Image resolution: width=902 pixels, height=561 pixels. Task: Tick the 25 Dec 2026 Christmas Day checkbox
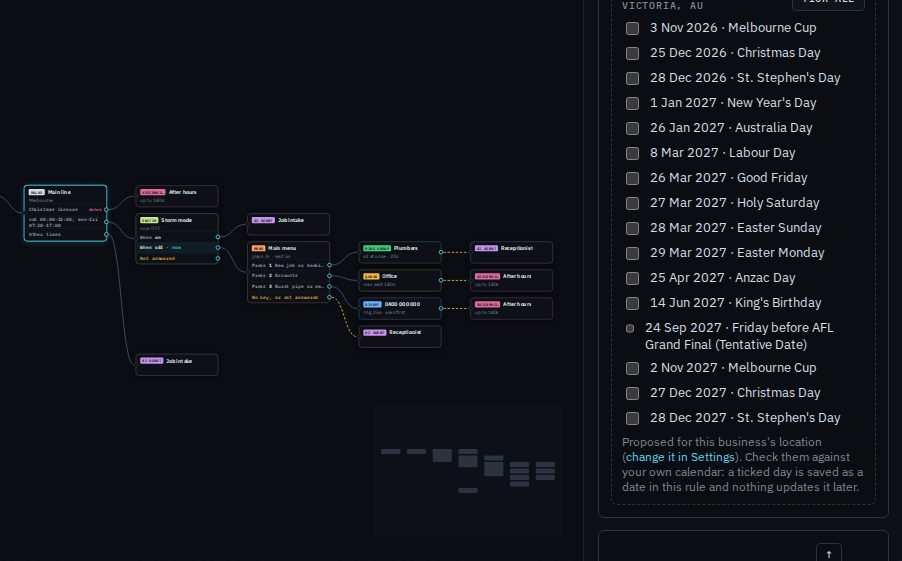[632, 54]
